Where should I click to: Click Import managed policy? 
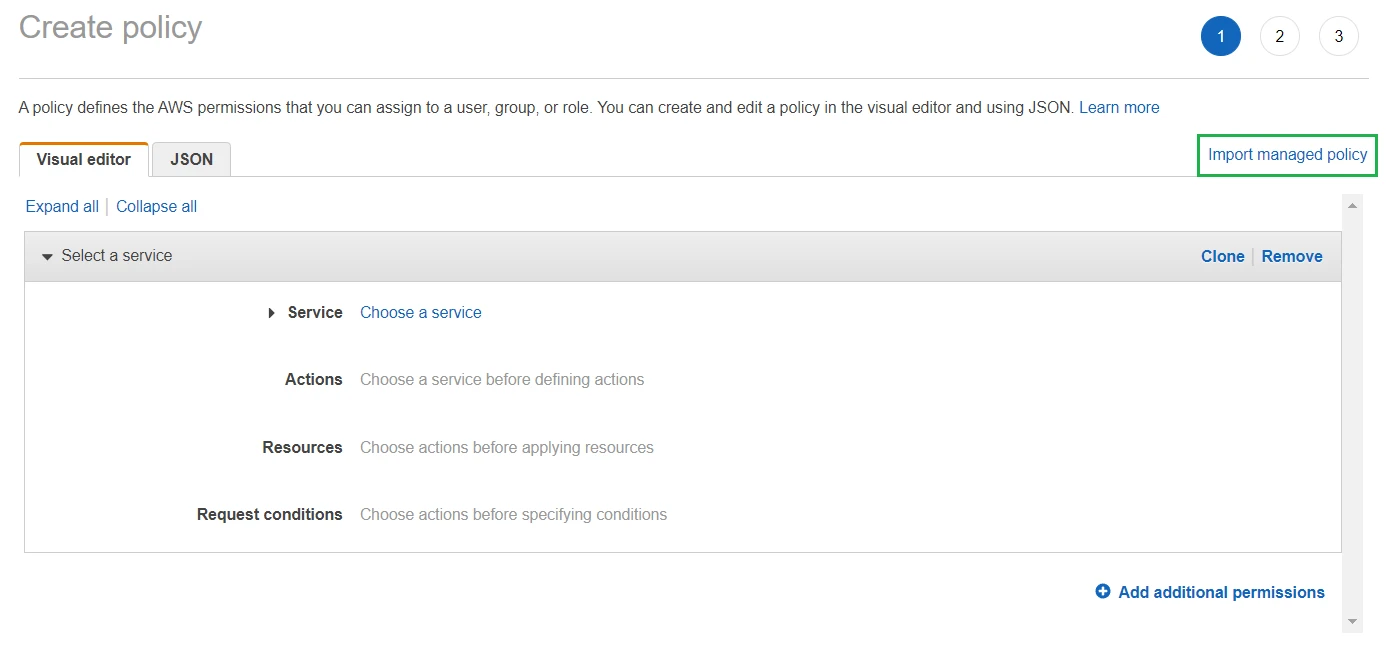(x=1287, y=155)
